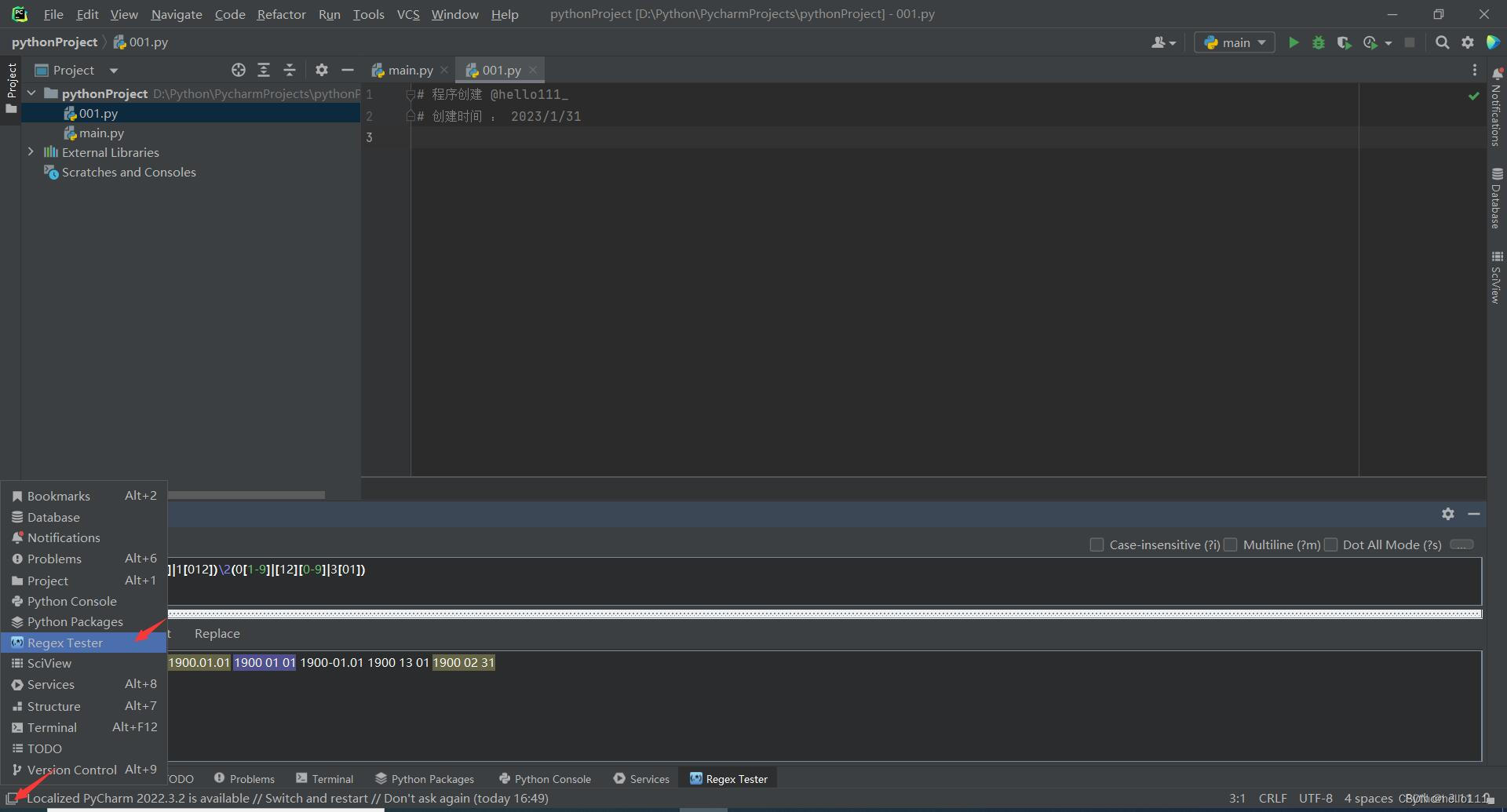The height and width of the screenshot is (812, 1507).
Task: Open the File menu
Action: pos(53,14)
